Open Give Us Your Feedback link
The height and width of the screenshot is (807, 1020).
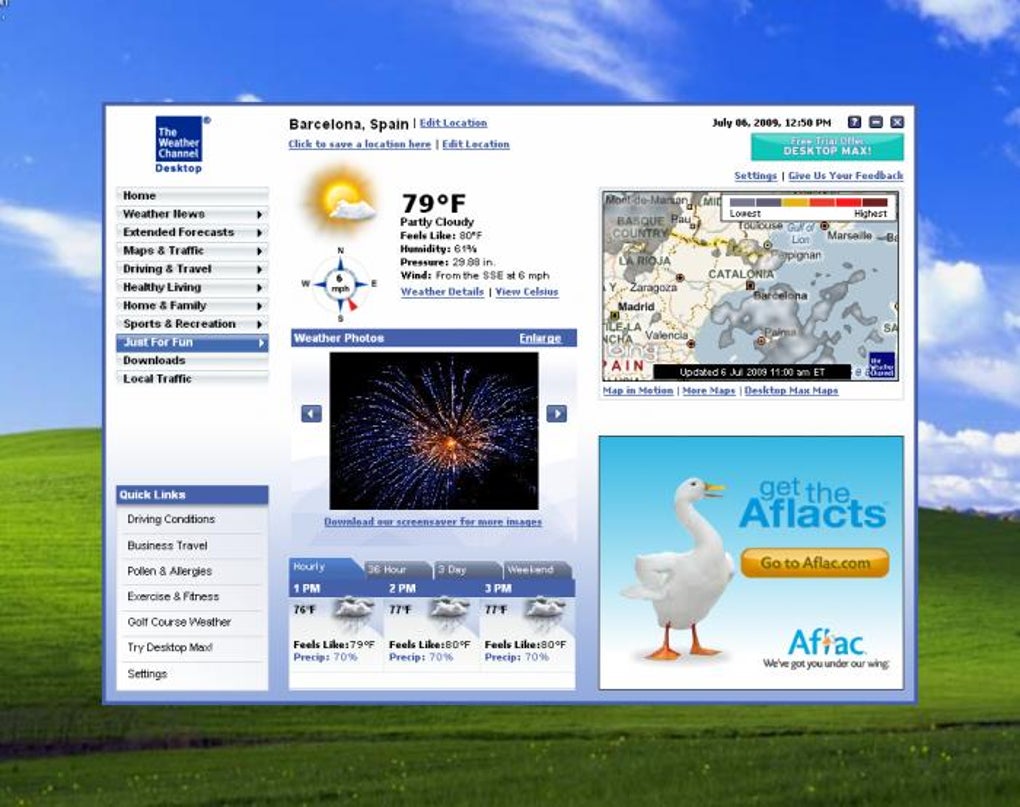[x=846, y=176]
